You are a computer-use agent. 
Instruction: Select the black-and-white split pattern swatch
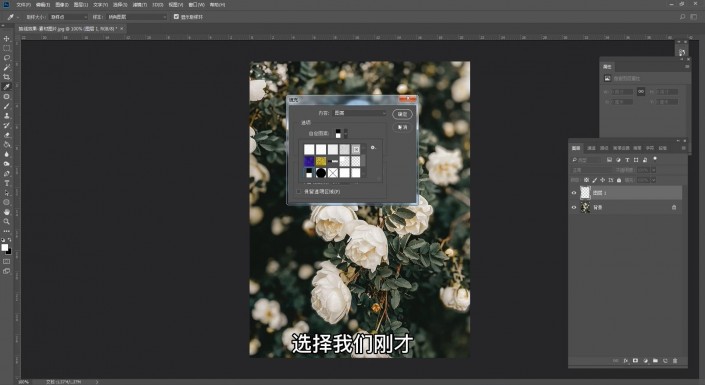pos(309,173)
